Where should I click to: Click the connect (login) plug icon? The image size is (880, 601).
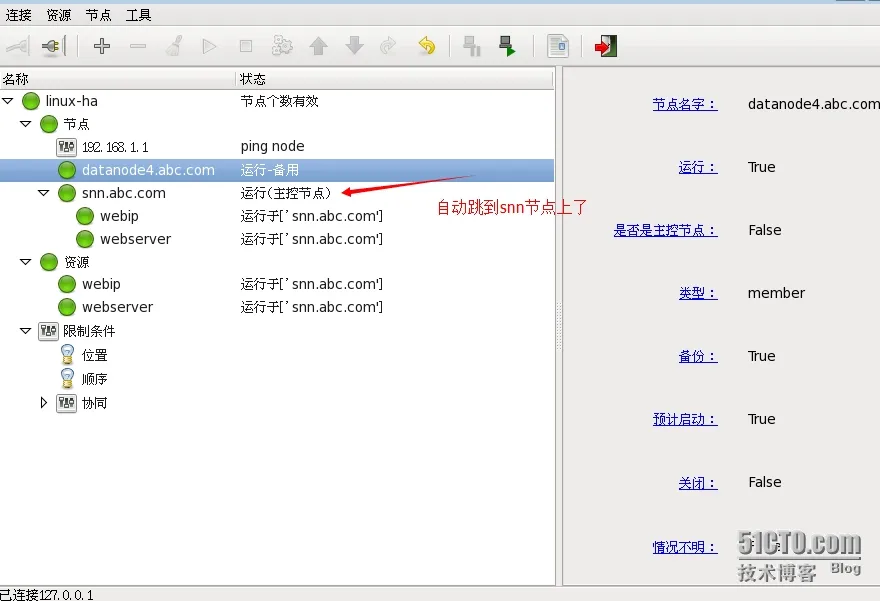(17, 46)
